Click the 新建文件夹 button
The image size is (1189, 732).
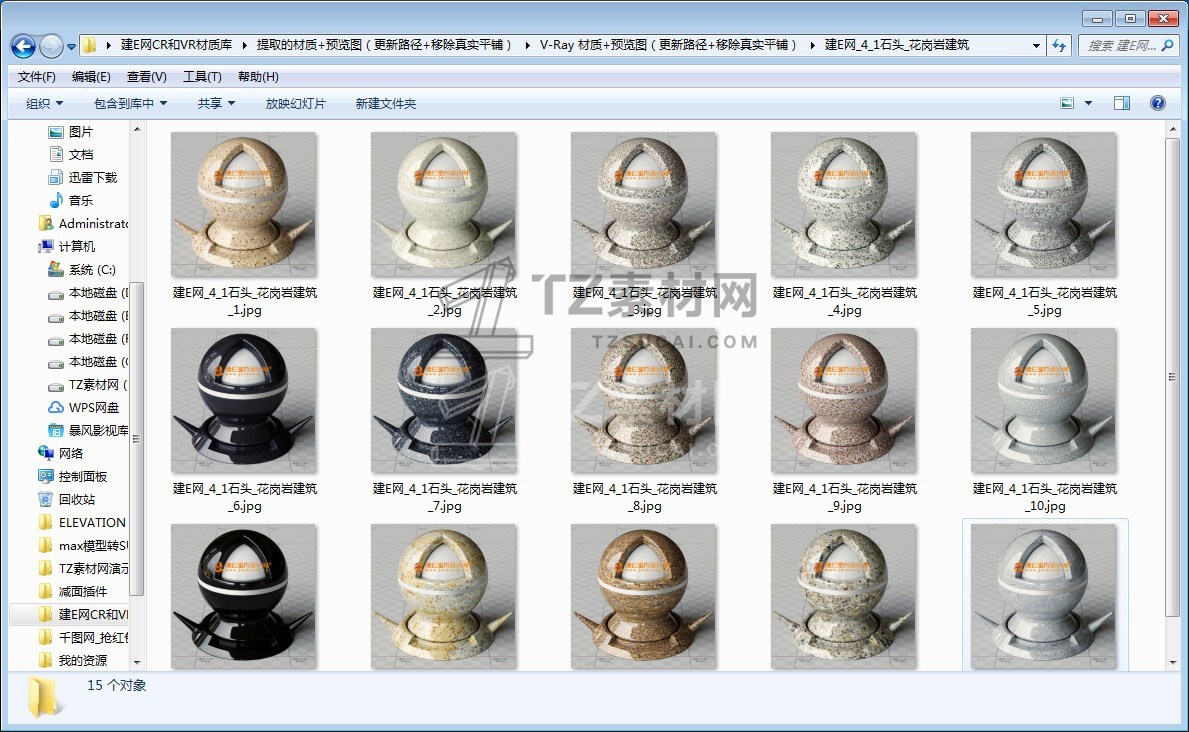386,103
